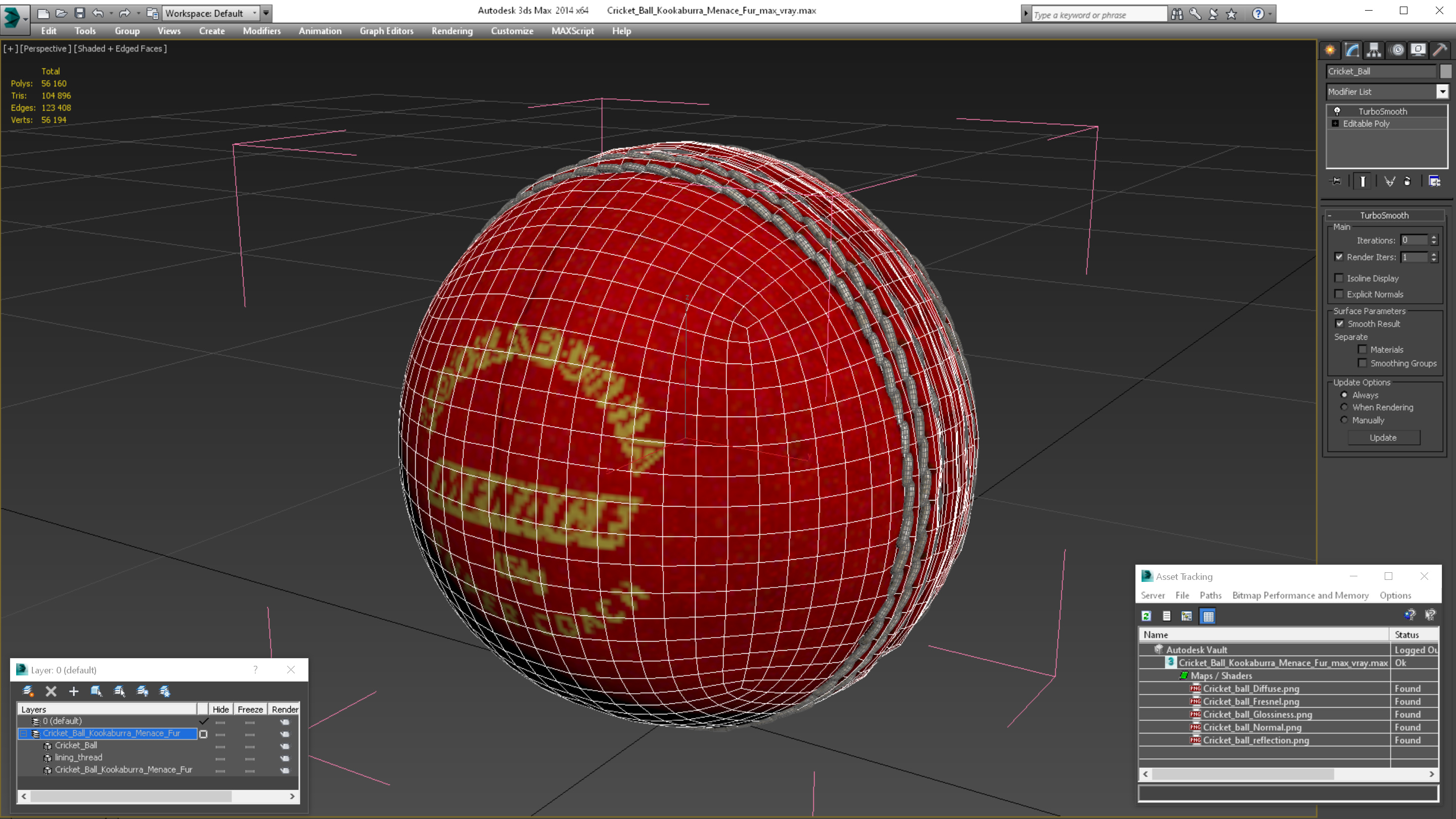Screen dimensions: 1456x819
Task: Click the Pin Stack icon
Action: pos(1336,181)
